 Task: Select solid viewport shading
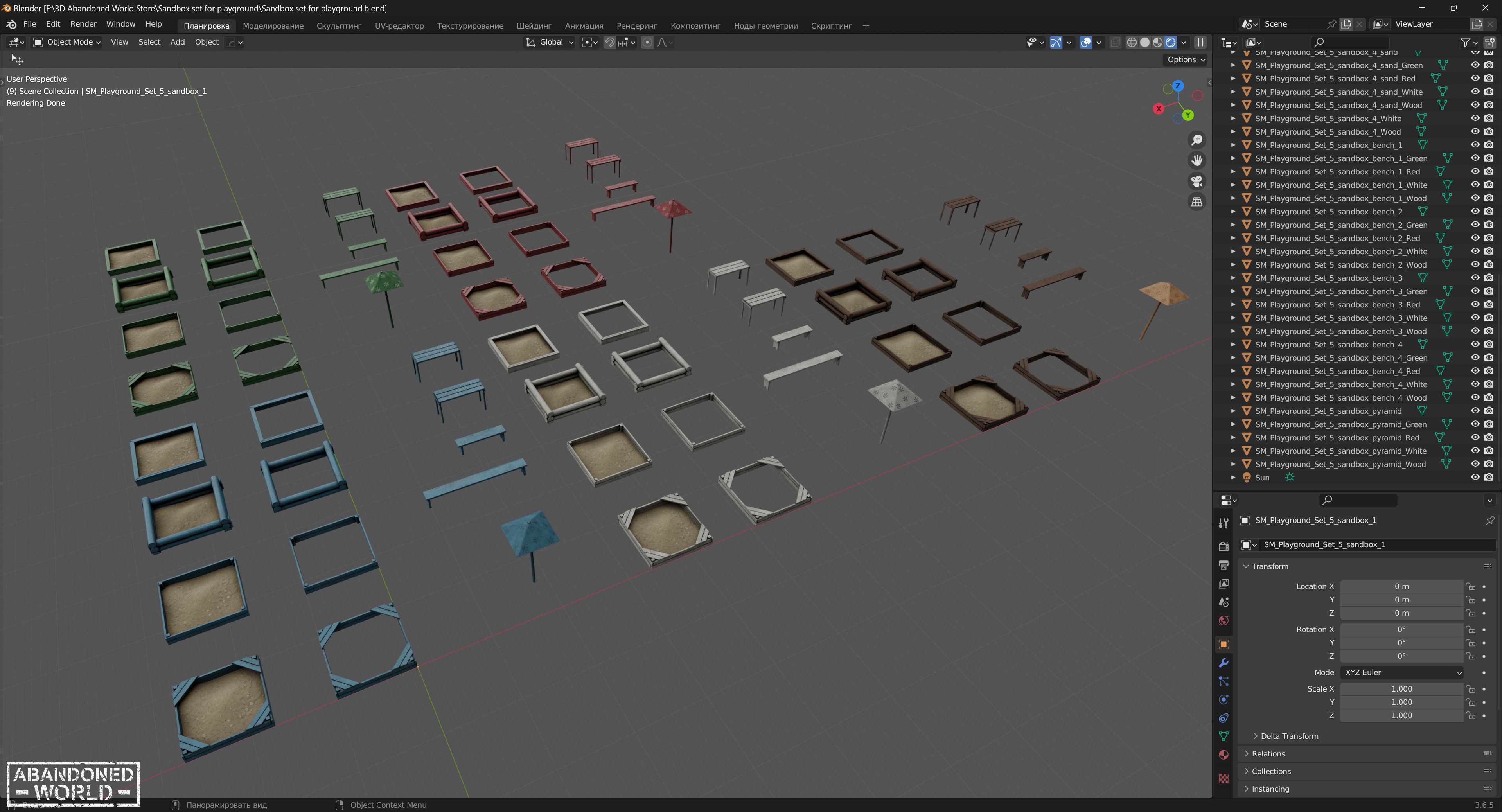[1144, 42]
